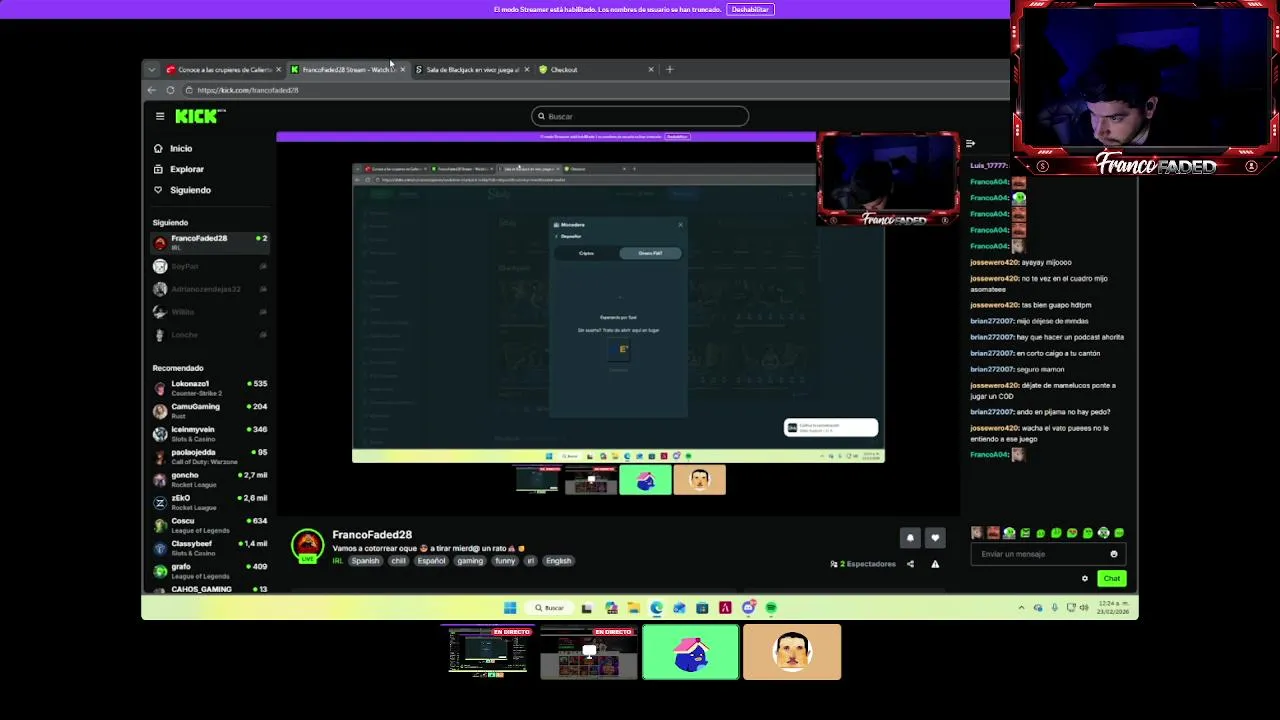The height and width of the screenshot is (720, 1280).
Task: Open Siguiendo in the sidebar
Action: click(x=190, y=190)
